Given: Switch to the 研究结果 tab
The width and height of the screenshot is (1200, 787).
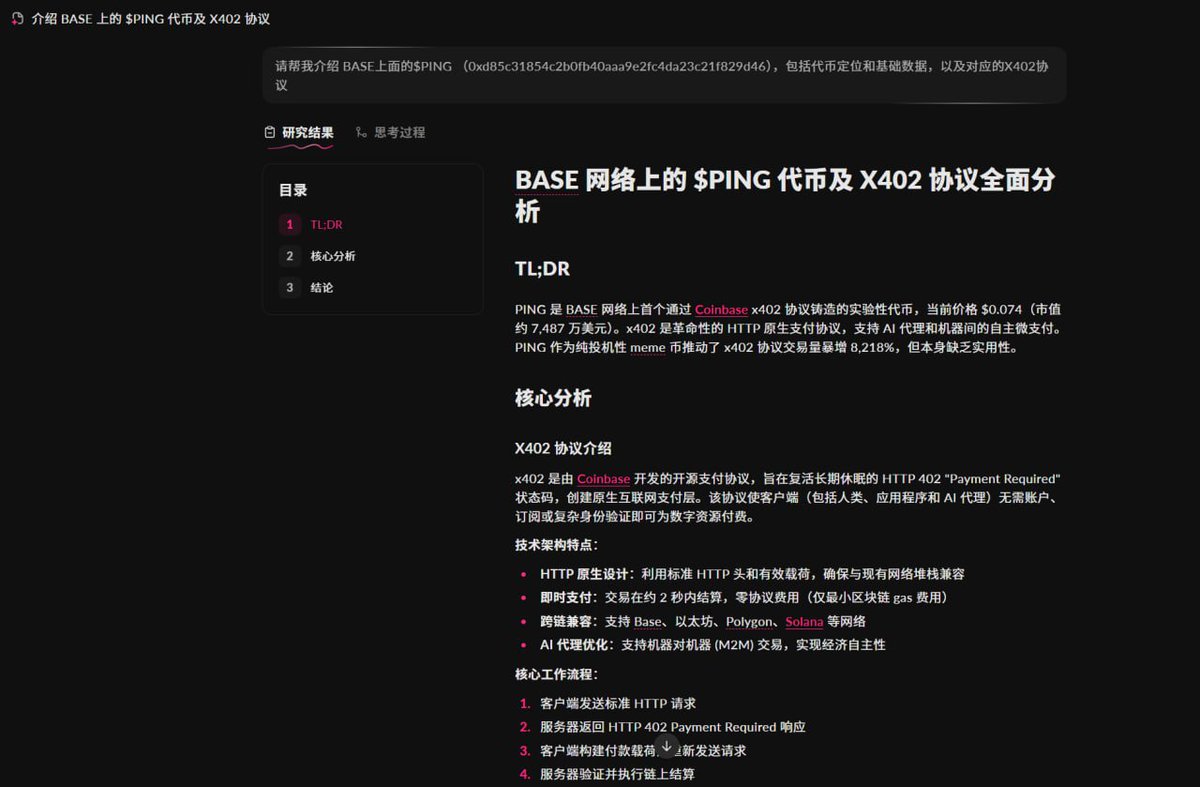Looking at the screenshot, I should coord(298,132).
